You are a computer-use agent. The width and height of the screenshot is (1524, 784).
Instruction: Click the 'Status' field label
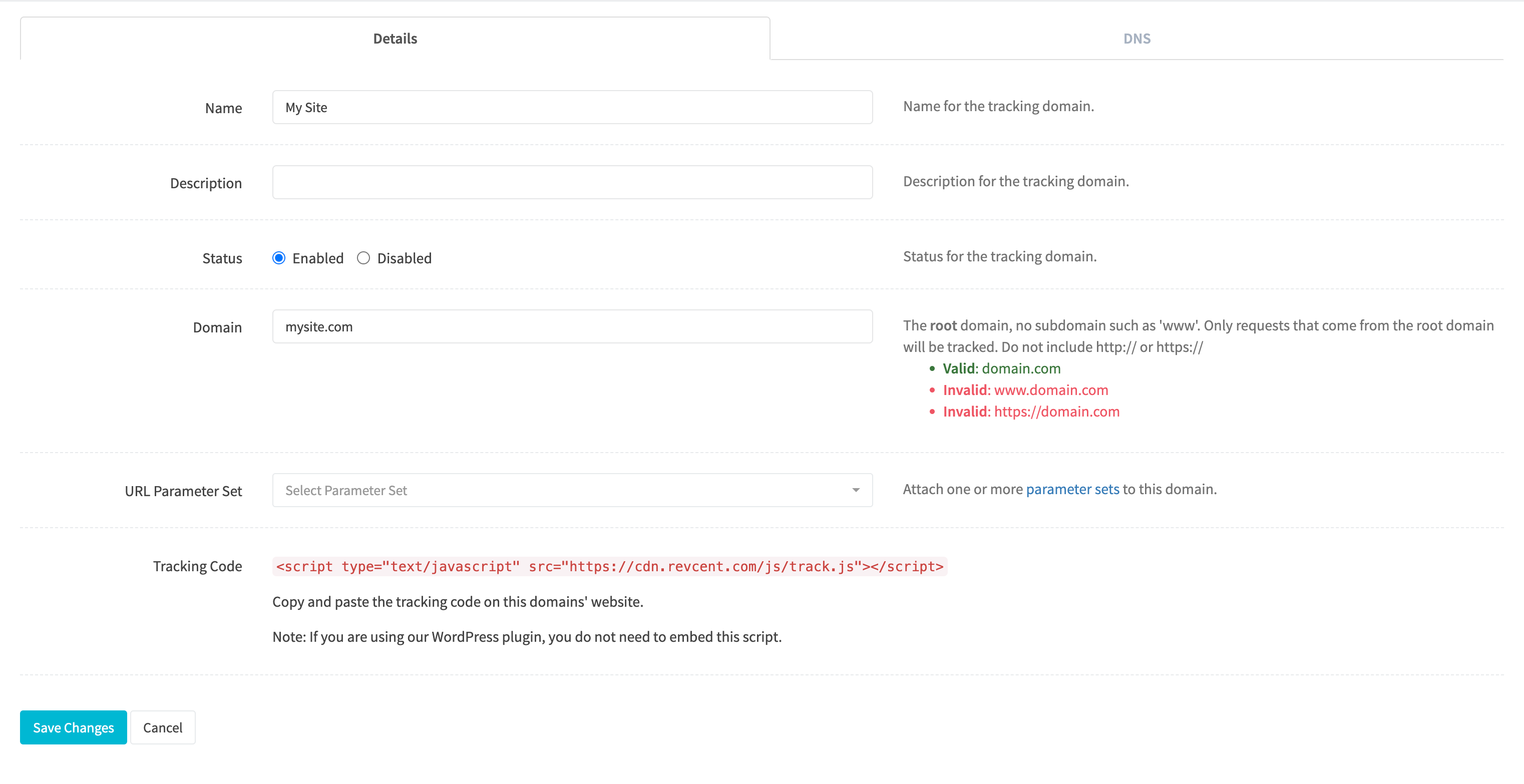click(x=222, y=258)
